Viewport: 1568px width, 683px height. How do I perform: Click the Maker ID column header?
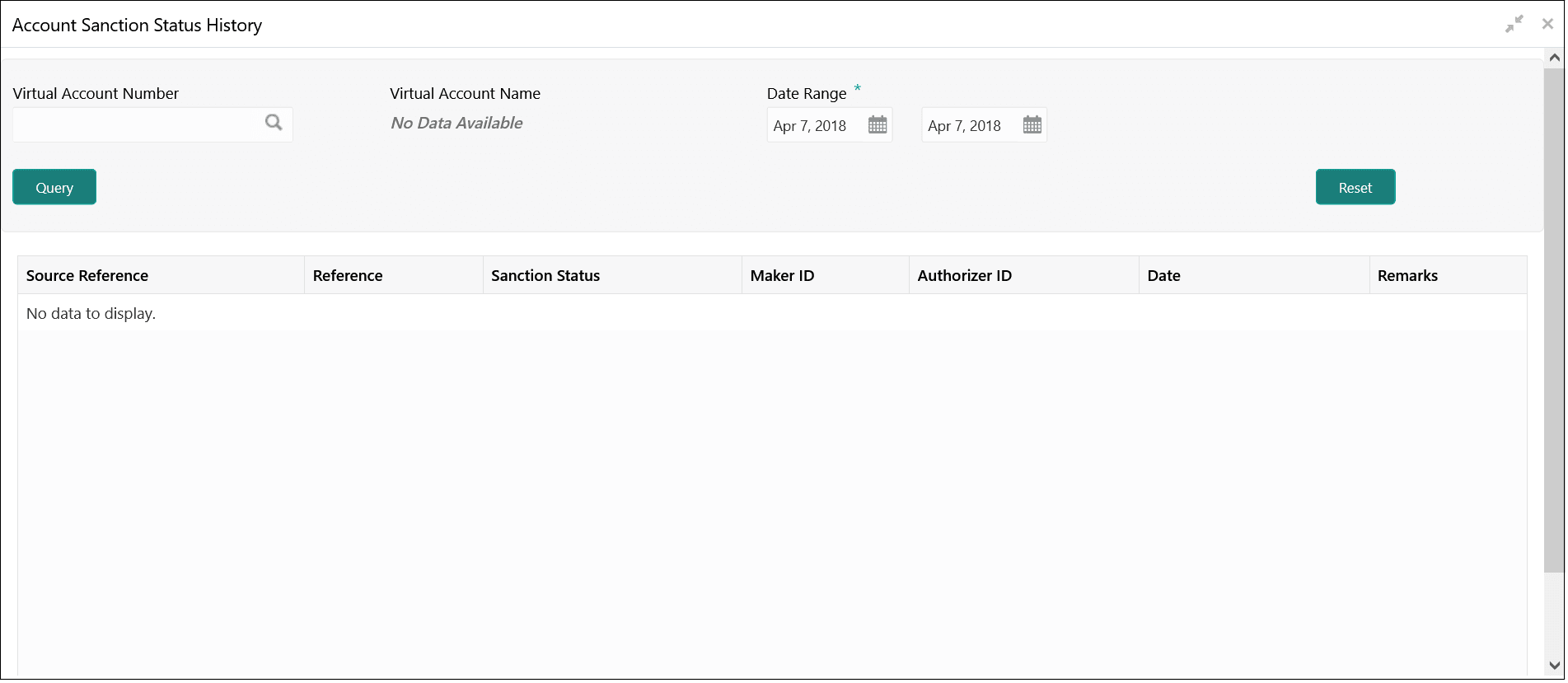[x=782, y=276]
